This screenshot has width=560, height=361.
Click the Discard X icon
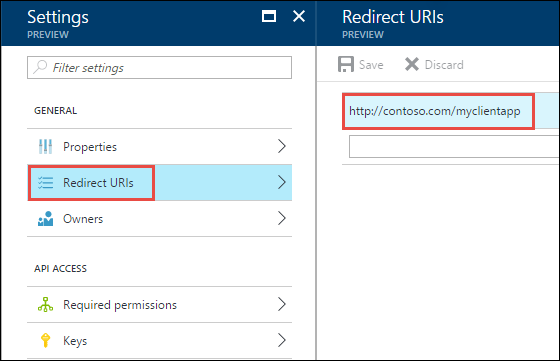point(412,64)
